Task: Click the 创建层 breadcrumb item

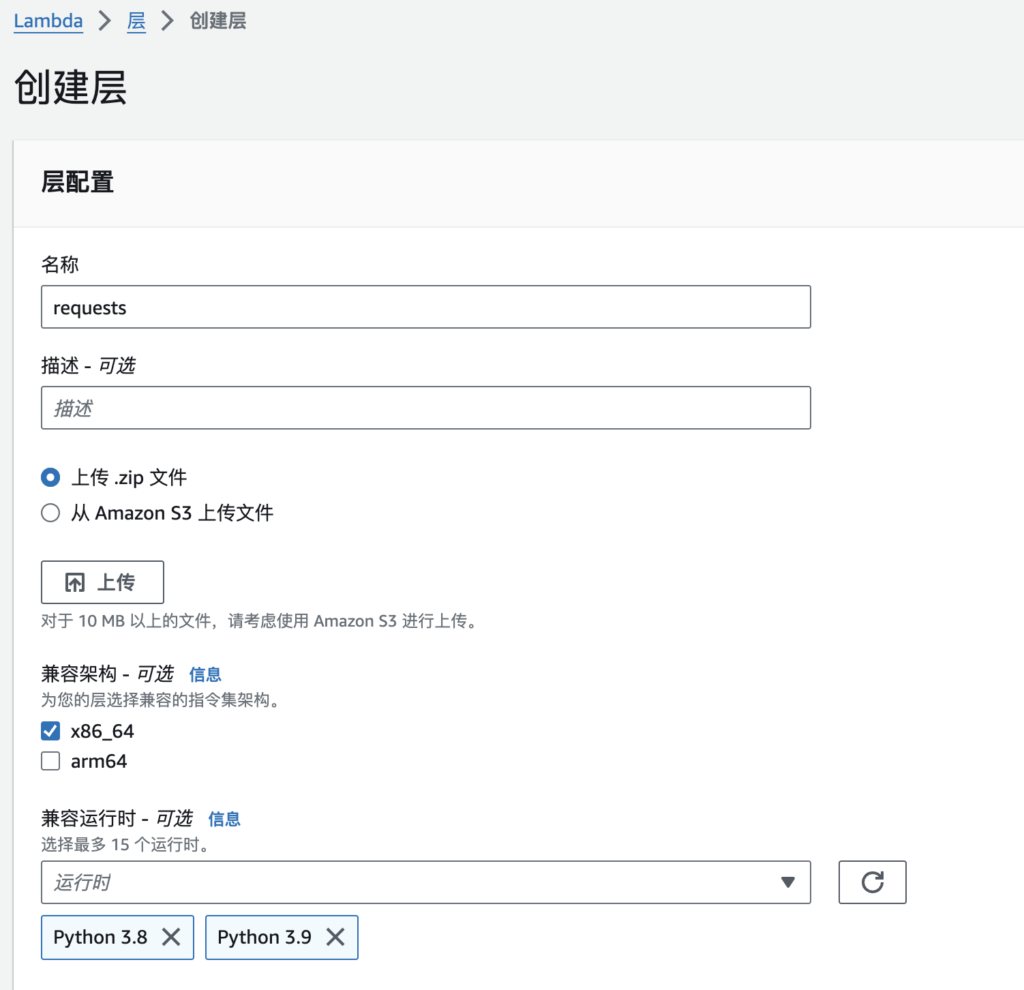Action: tap(217, 21)
